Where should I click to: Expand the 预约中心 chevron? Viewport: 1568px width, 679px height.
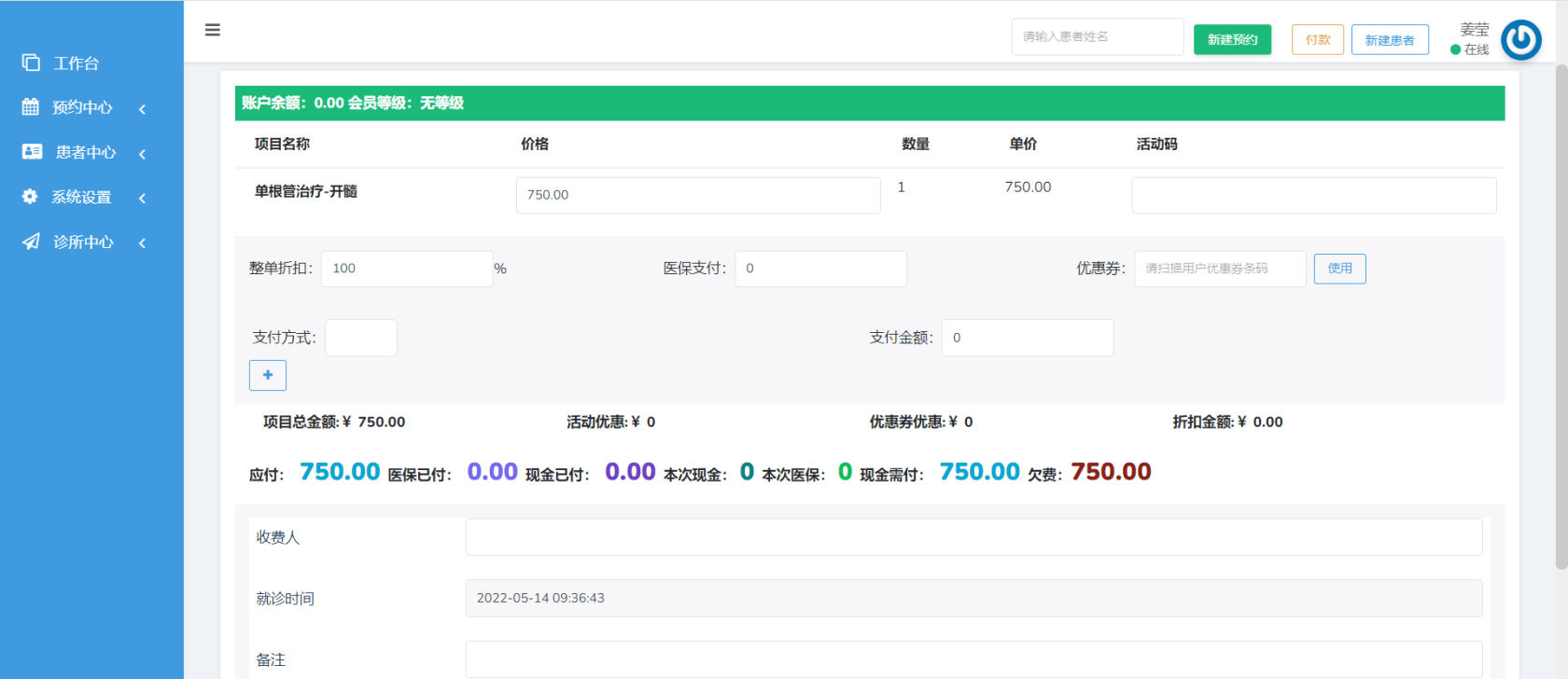pyautogui.click(x=142, y=109)
